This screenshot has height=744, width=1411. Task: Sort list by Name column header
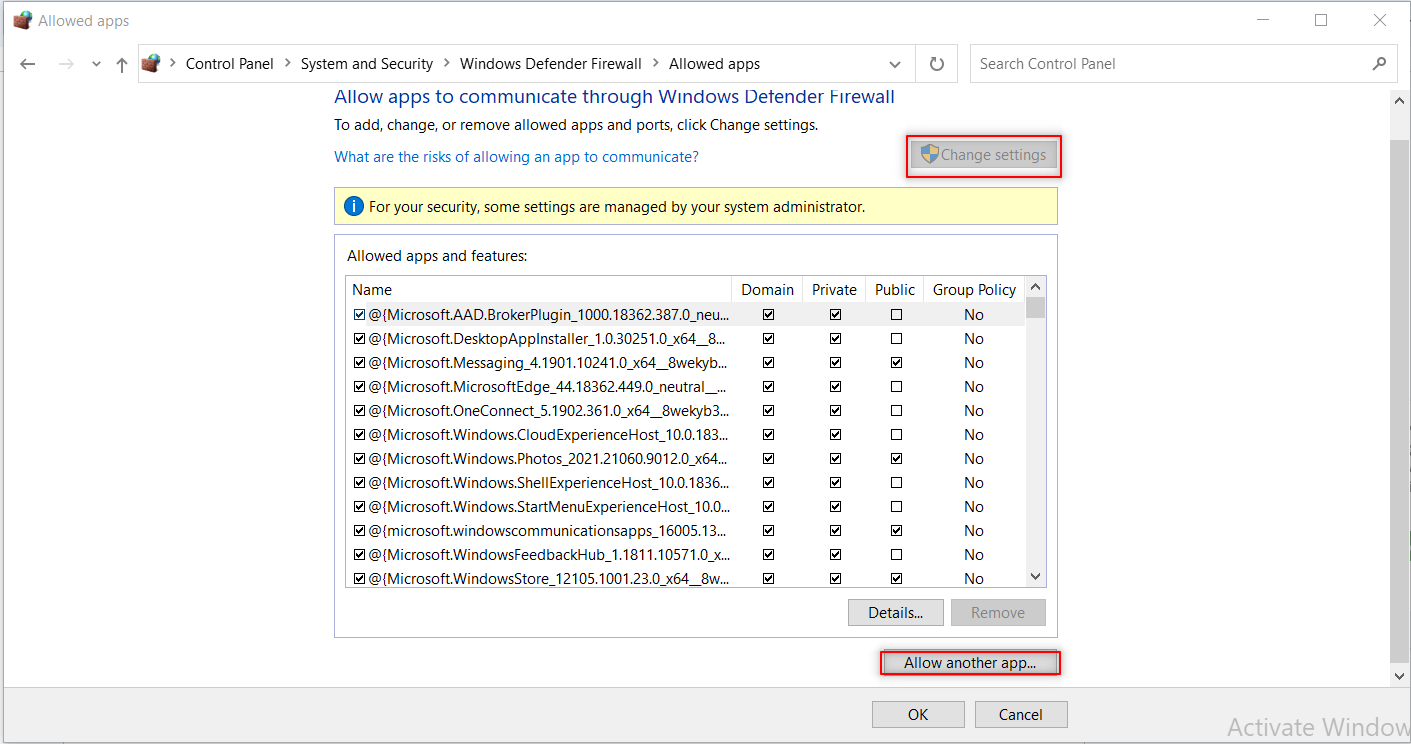(x=539, y=290)
